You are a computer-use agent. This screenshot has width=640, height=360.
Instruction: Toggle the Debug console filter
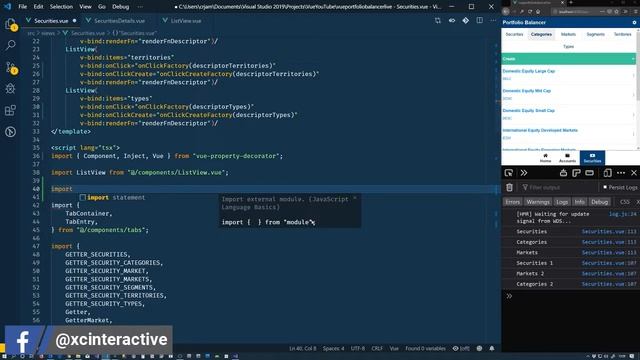599,202
